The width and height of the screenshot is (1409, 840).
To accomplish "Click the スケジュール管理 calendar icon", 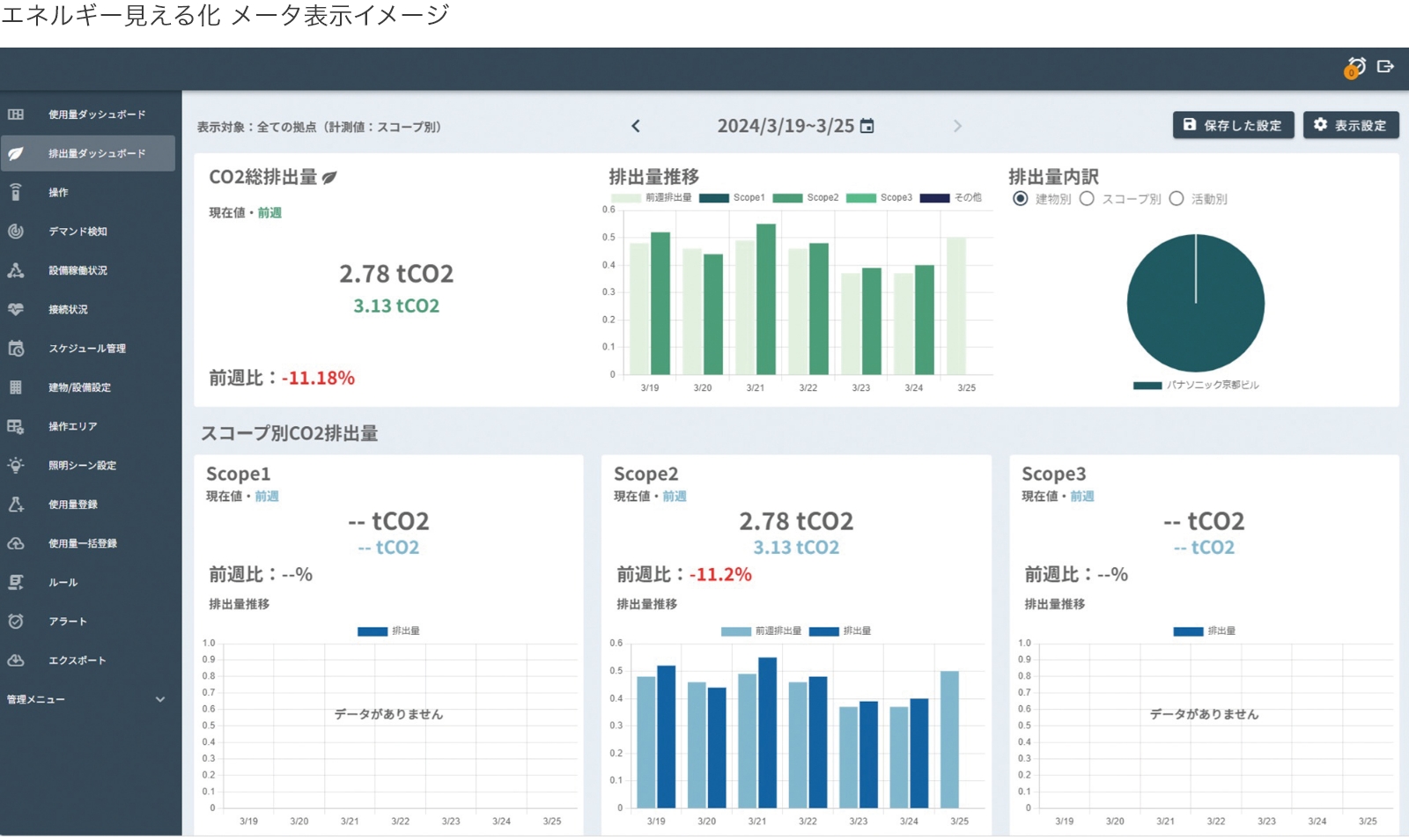I will [16, 349].
